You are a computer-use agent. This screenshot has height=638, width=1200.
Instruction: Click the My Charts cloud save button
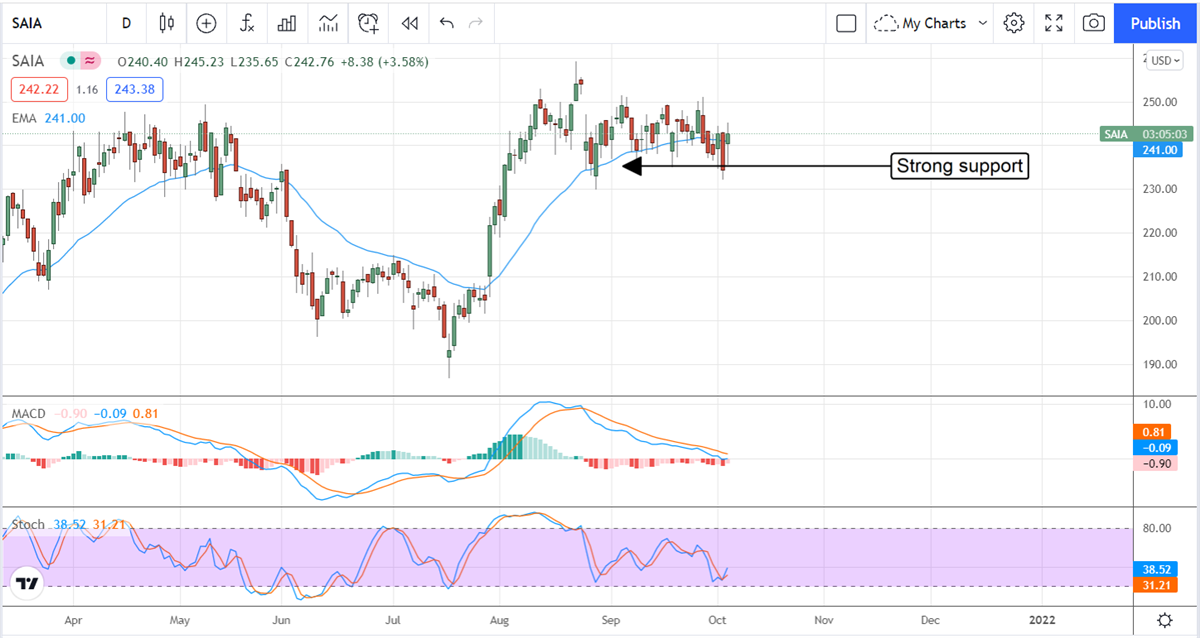[x=919, y=22]
